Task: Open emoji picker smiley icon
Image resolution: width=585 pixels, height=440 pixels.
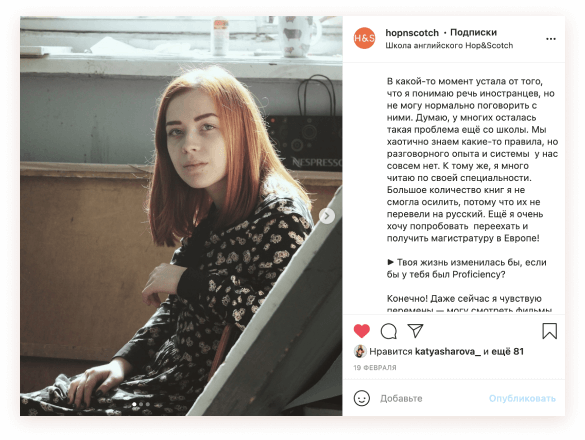Action: click(362, 398)
